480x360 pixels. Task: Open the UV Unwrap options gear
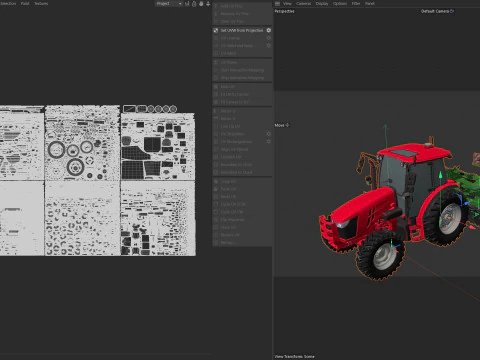point(269,38)
